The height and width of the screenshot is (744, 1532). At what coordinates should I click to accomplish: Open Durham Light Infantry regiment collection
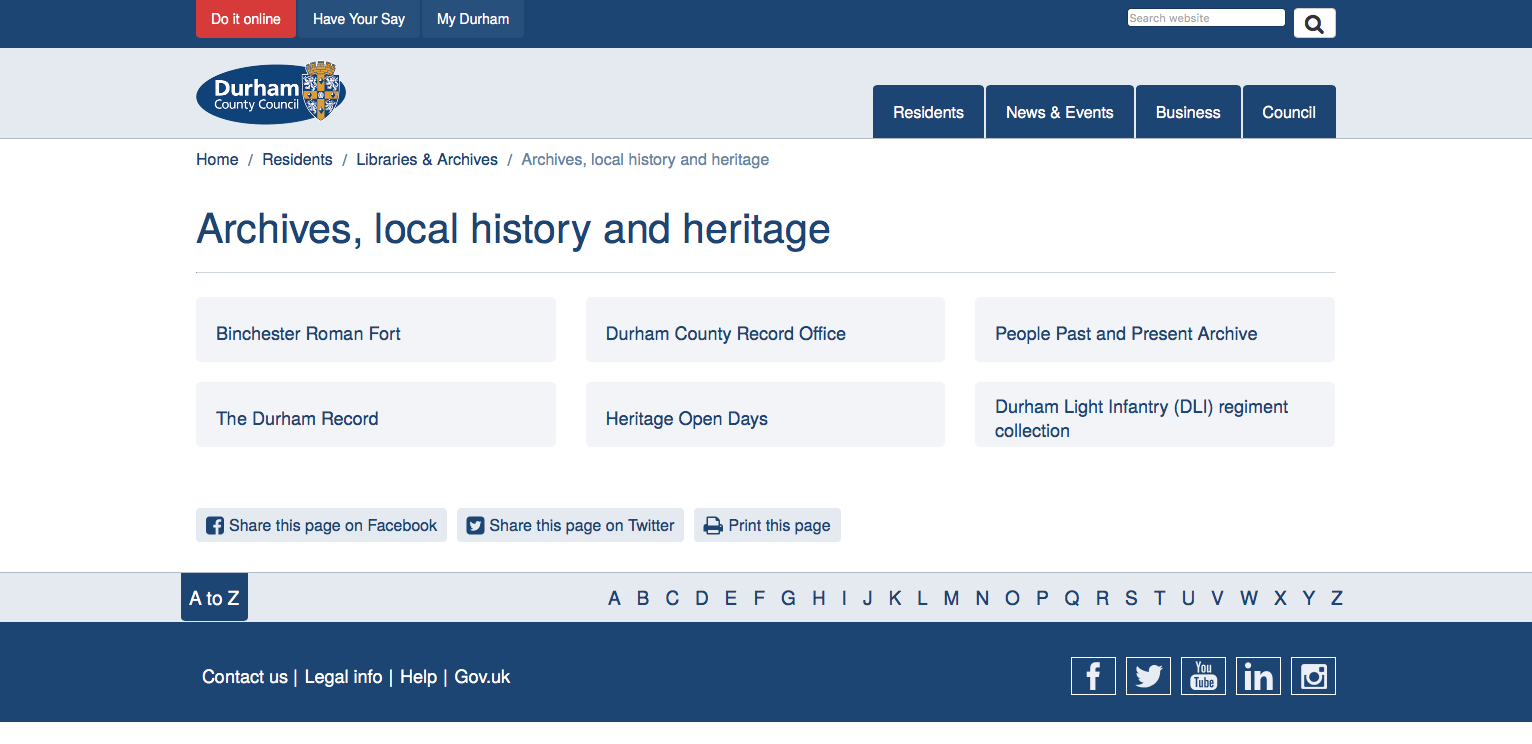point(1155,414)
